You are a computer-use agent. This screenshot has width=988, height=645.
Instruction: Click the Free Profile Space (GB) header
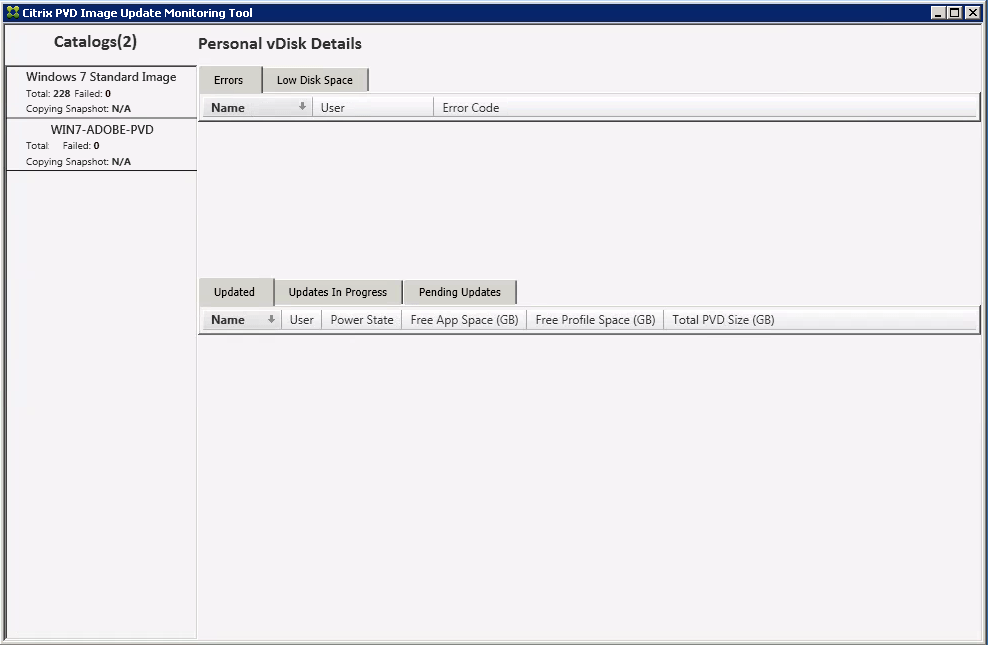coord(594,319)
